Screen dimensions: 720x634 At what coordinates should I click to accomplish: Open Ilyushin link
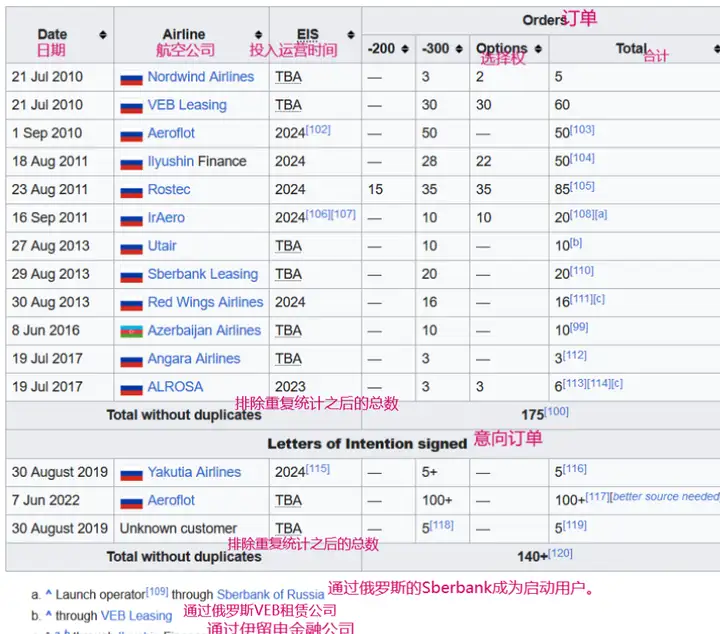tap(170, 161)
